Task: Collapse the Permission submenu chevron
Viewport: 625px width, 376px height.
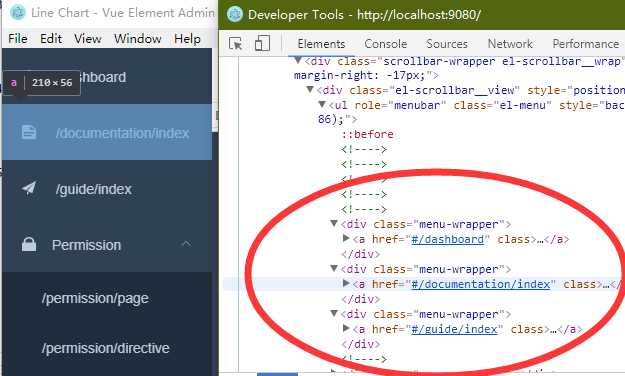Action: 186,243
